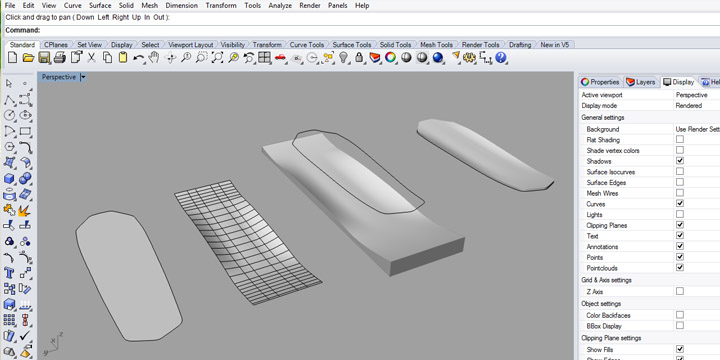
Task: Select the blue Box solid tool
Action: coord(10,179)
